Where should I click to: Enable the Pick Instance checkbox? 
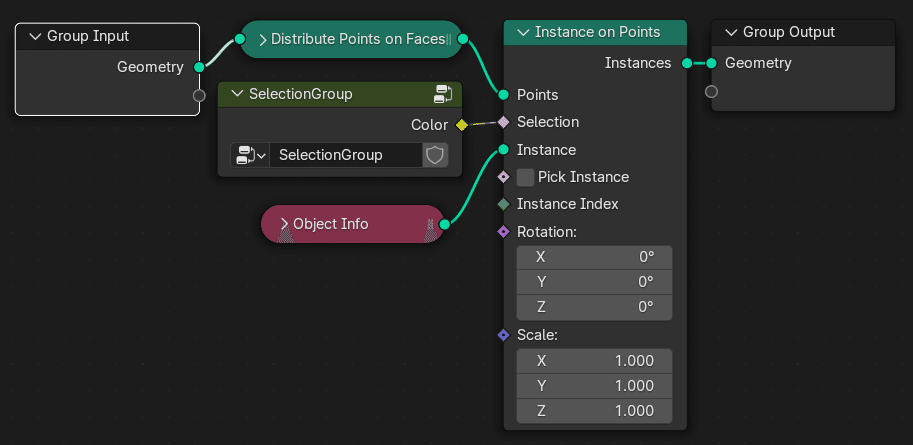[x=526, y=177]
